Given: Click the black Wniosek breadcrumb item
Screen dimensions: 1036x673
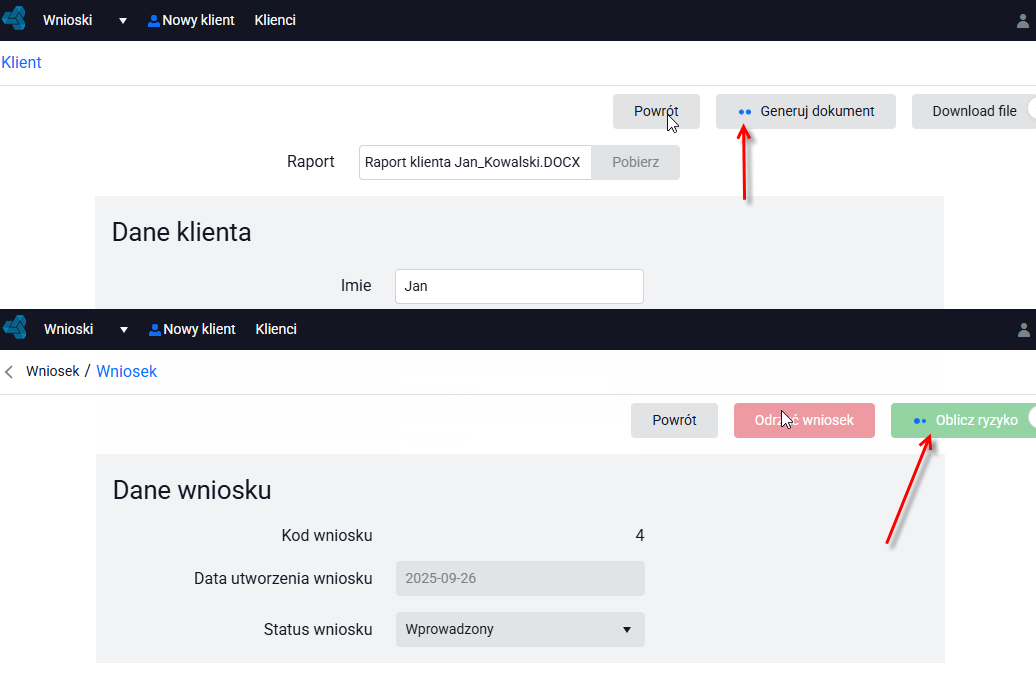Looking at the screenshot, I should coord(53,372).
